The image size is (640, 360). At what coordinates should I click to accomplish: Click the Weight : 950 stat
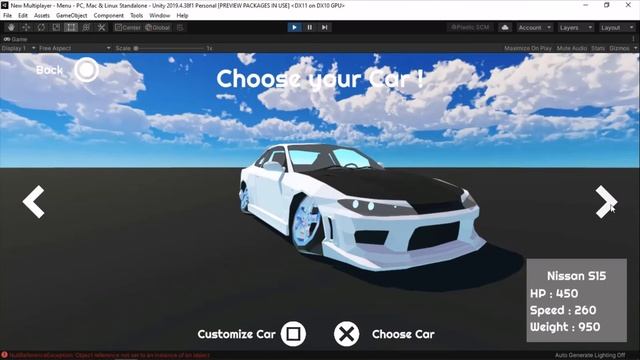(x=565, y=327)
